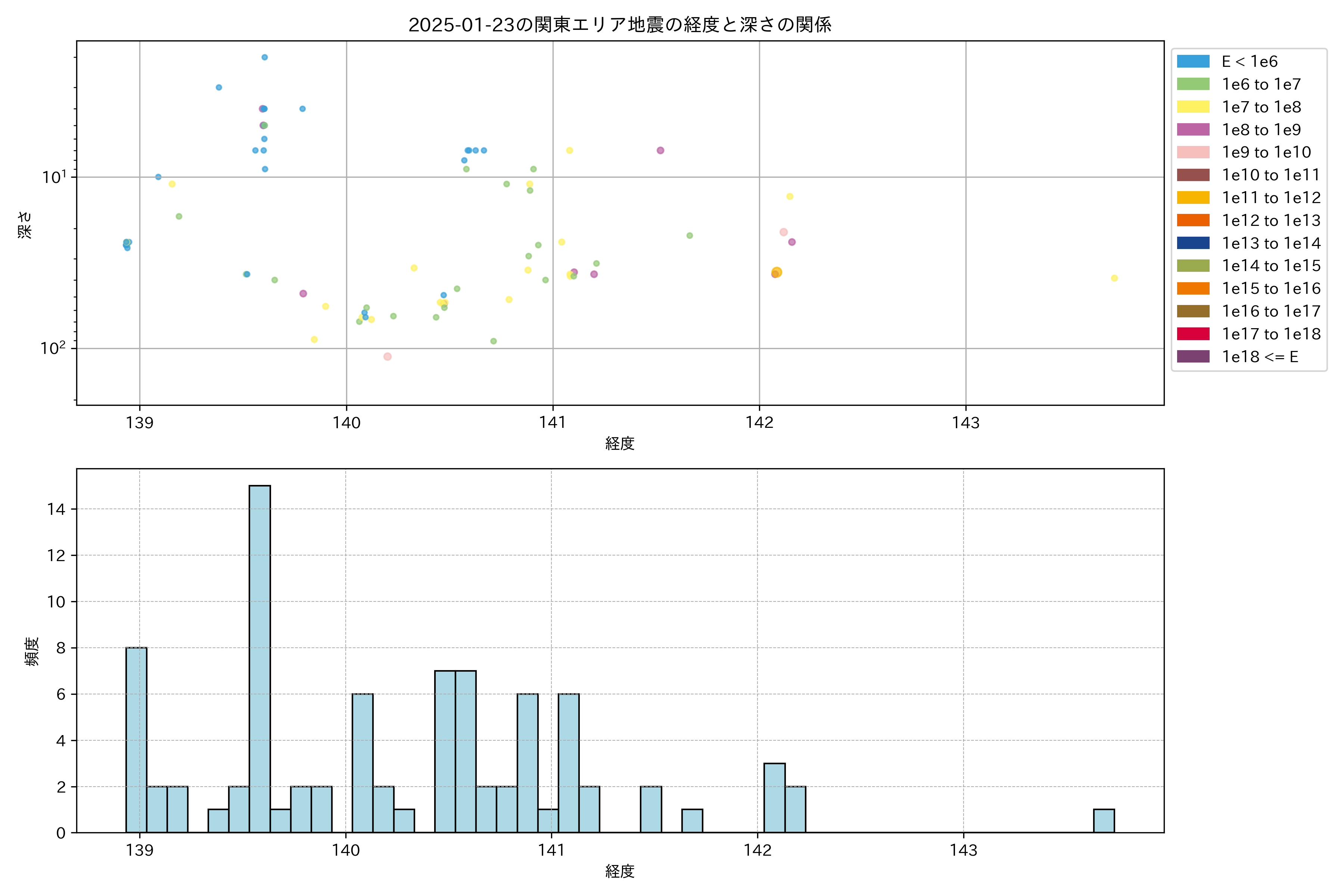Click the chart title text at top
1344x896 pixels.
coord(619,25)
